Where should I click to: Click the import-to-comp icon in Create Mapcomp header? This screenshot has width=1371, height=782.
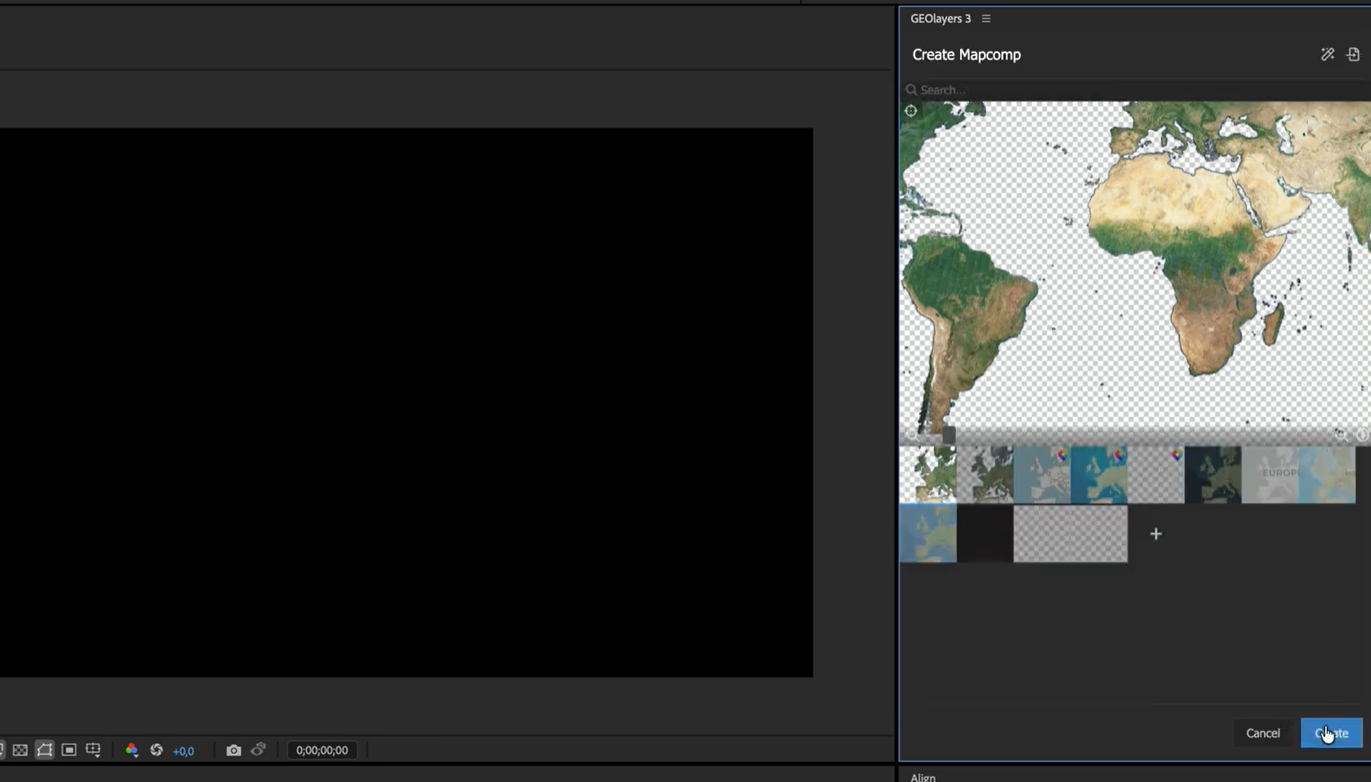[x=1354, y=54]
